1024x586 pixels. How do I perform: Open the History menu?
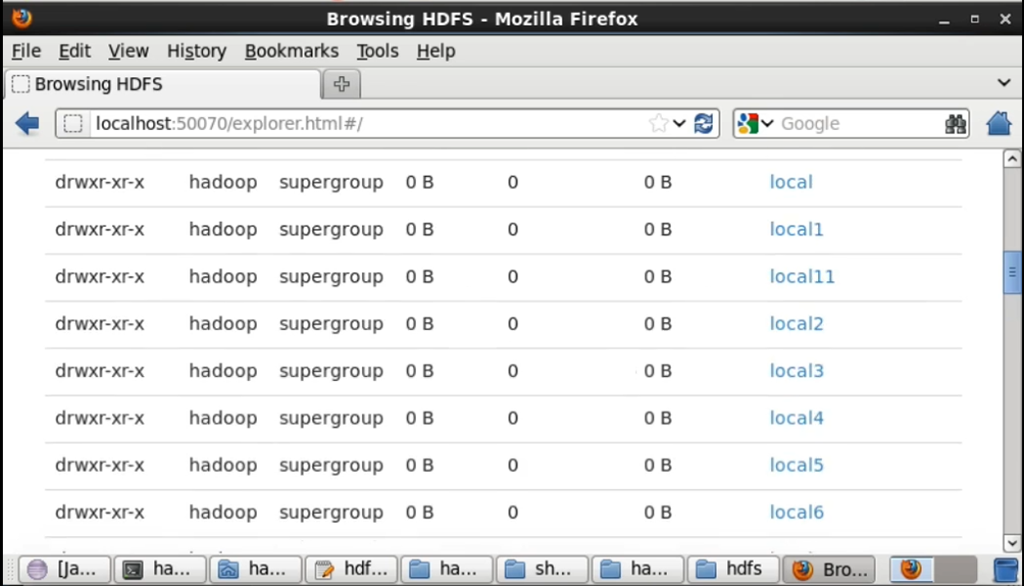click(x=197, y=51)
